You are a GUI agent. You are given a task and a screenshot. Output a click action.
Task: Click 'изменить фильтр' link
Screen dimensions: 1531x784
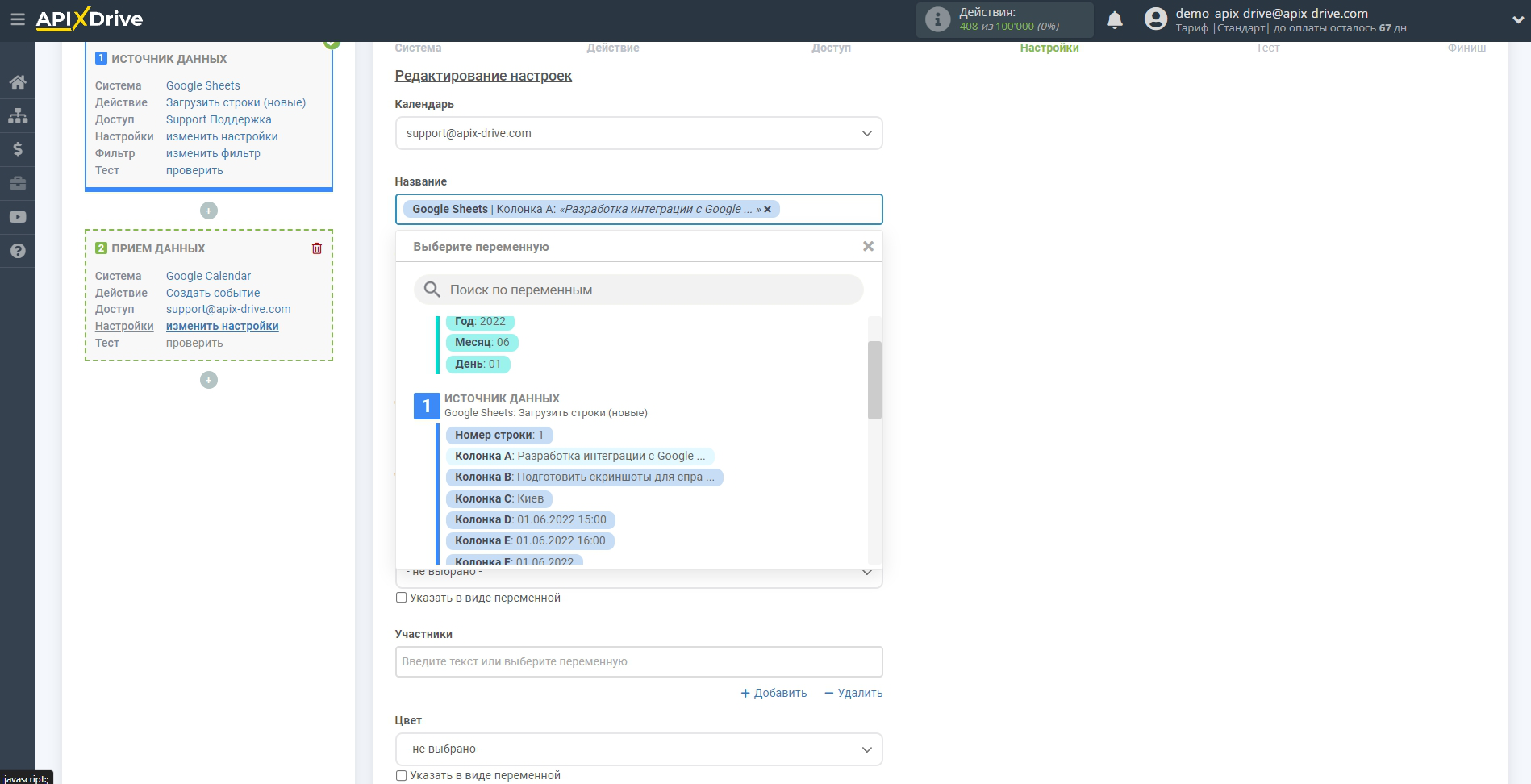pyautogui.click(x=213, y=153)
